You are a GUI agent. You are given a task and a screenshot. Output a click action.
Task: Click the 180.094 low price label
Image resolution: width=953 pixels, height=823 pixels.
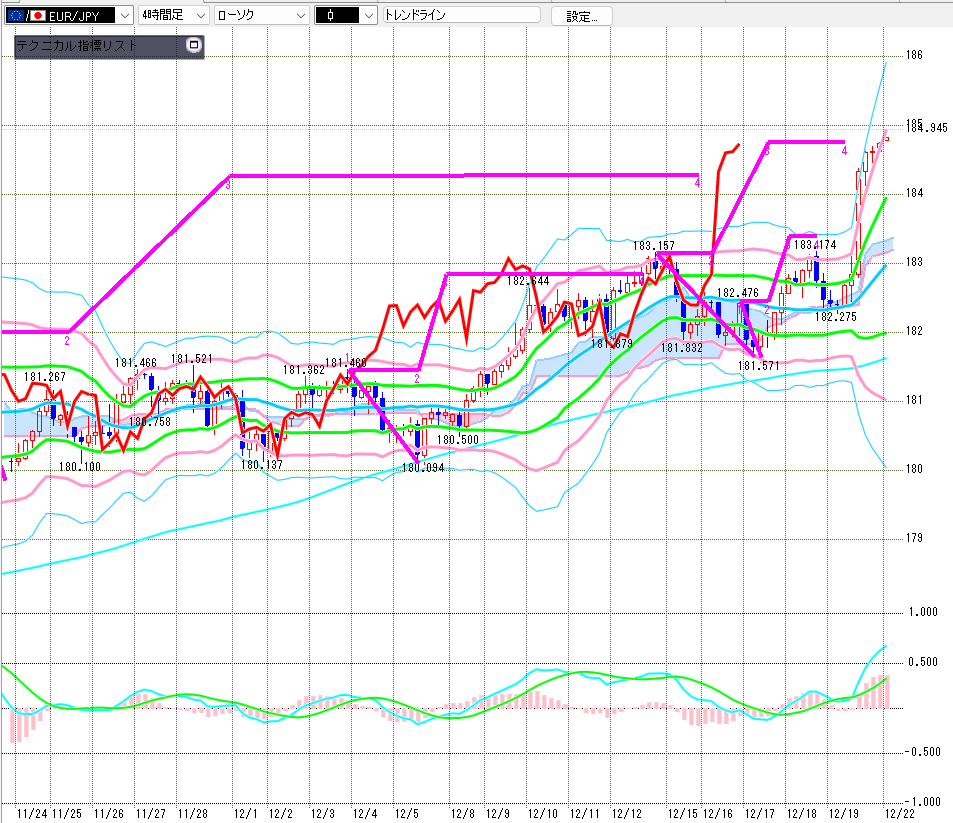421,467
